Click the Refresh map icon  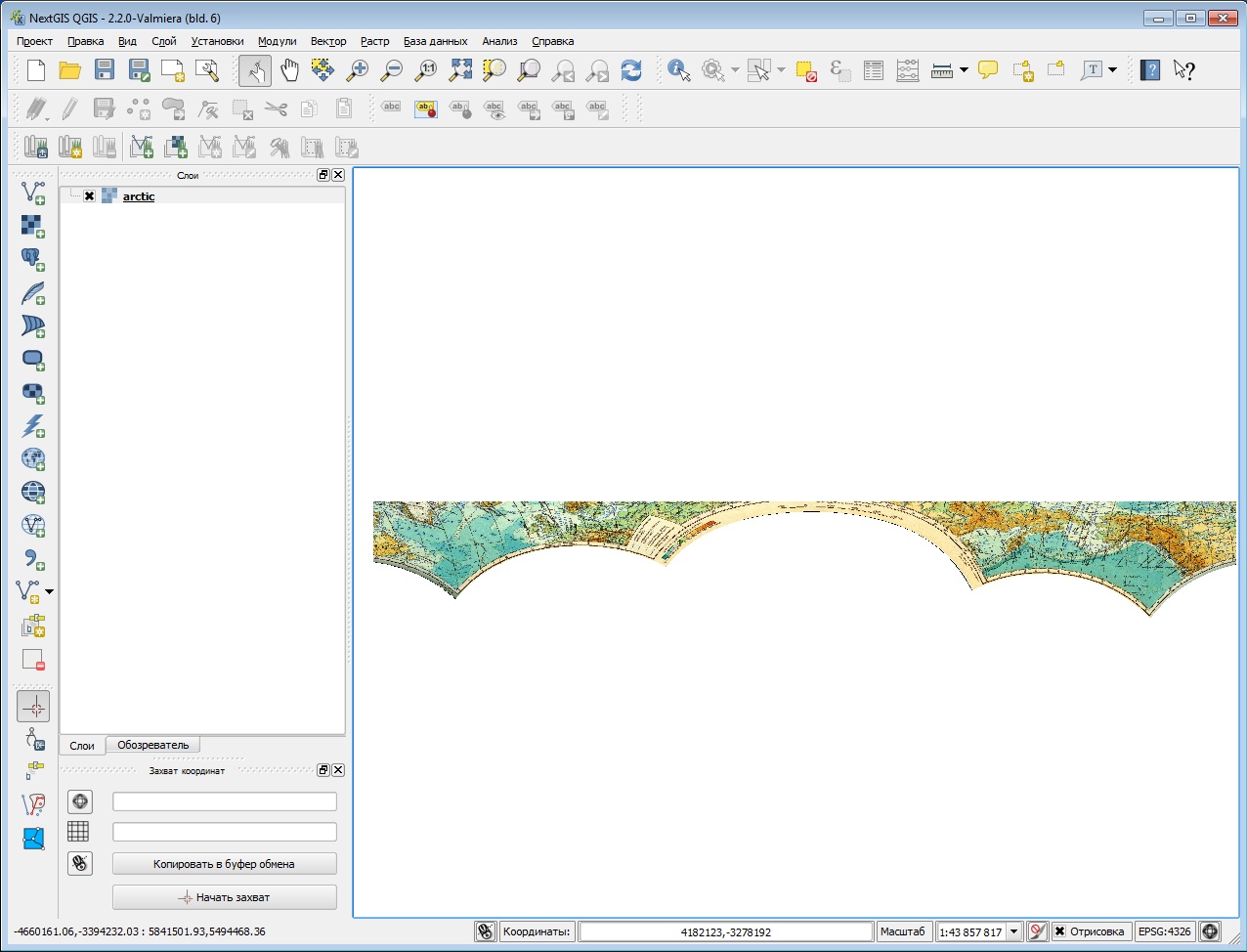[631, 69]
